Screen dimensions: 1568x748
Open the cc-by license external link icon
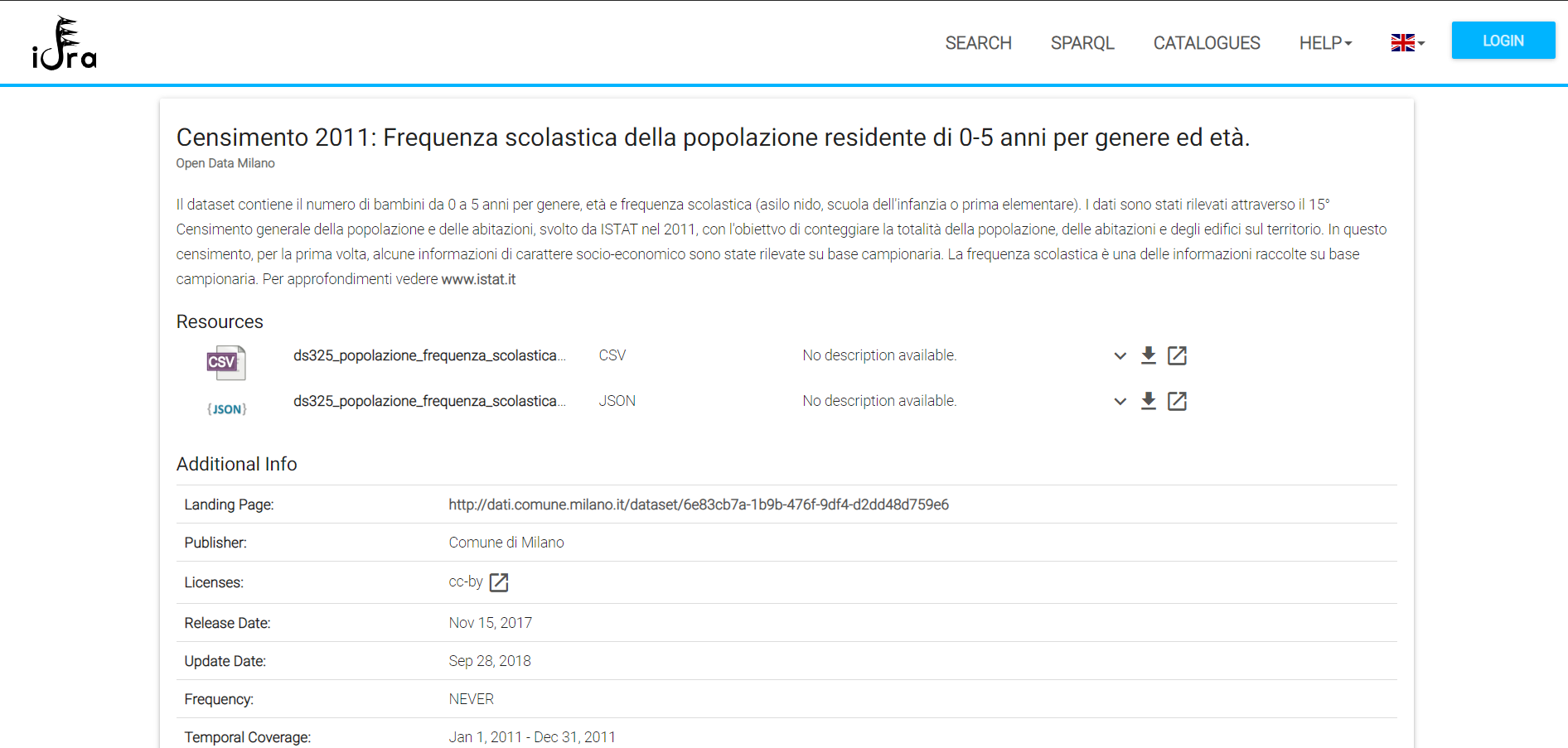coord(499,582)
